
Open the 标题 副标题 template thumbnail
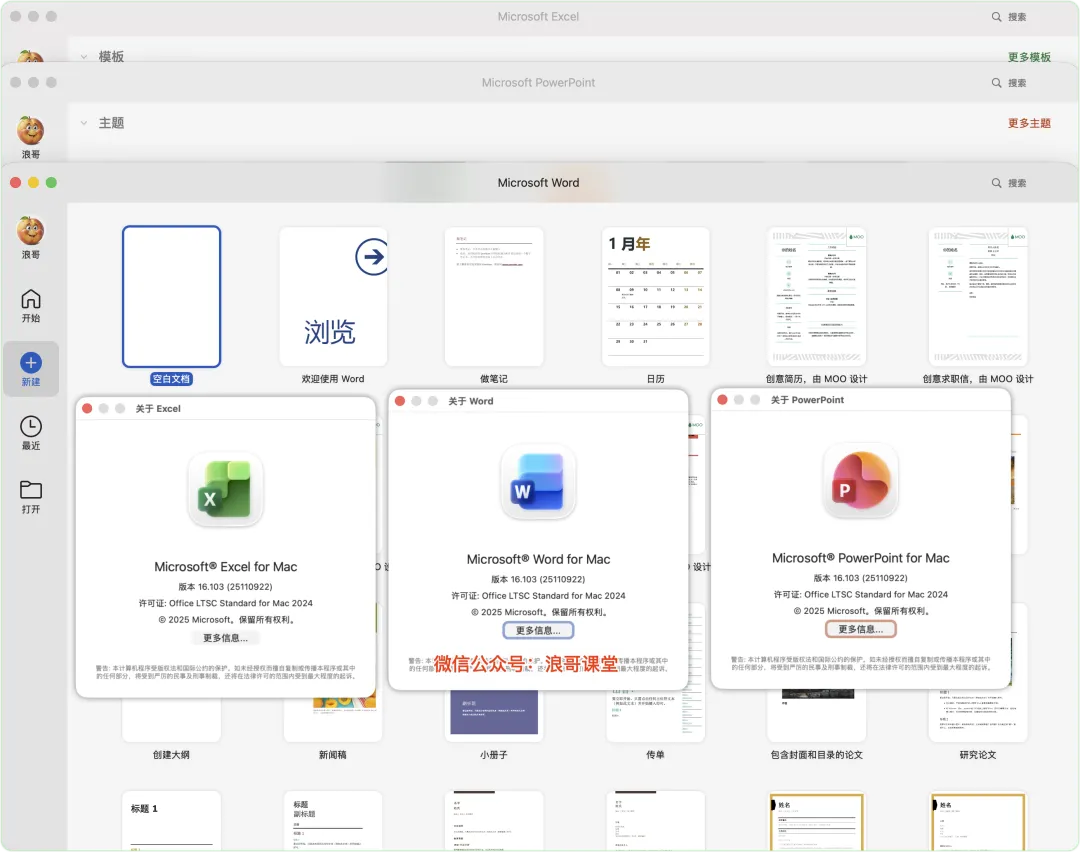pos(333,821)
